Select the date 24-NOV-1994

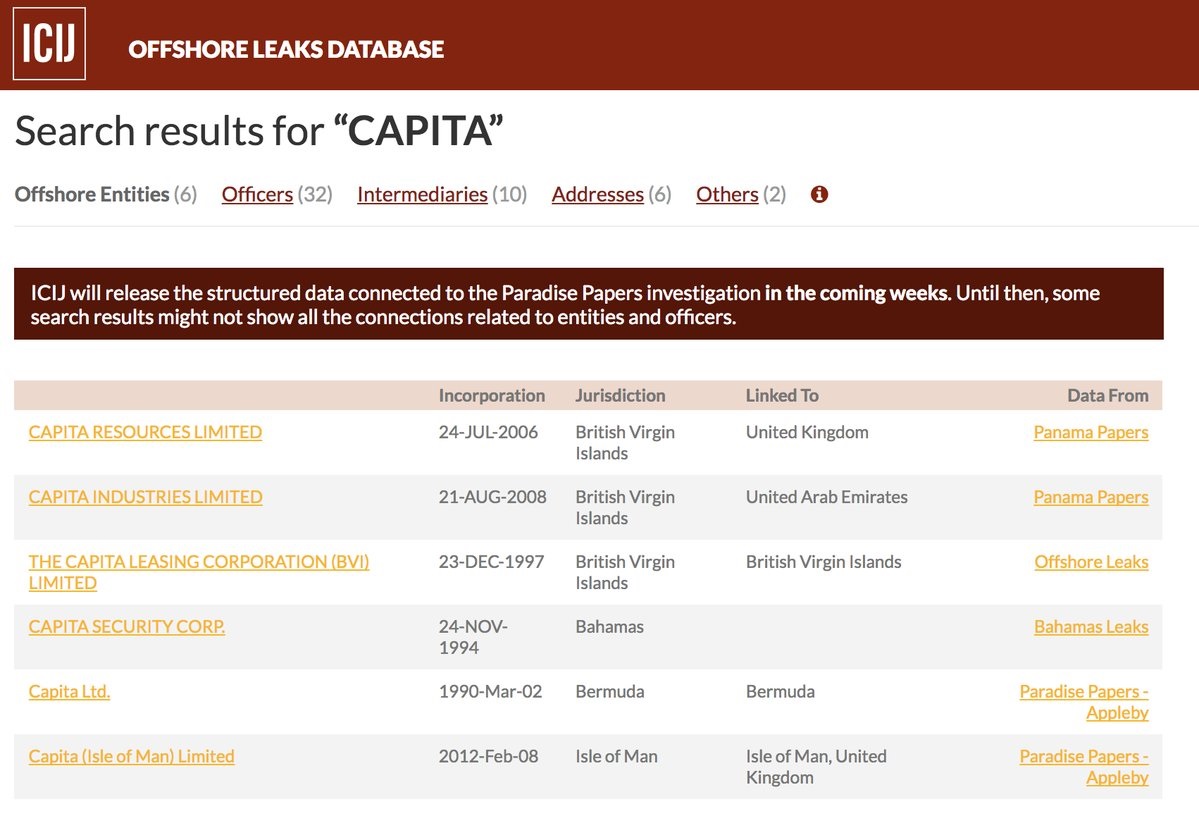click(x=473, y=637)
